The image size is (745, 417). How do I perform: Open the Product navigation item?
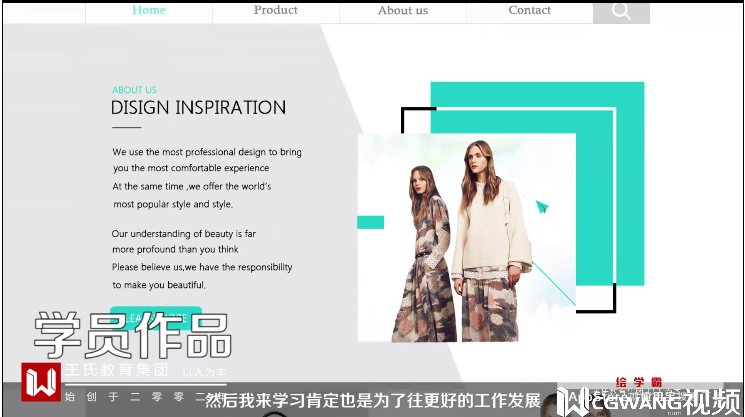point(276,10)
